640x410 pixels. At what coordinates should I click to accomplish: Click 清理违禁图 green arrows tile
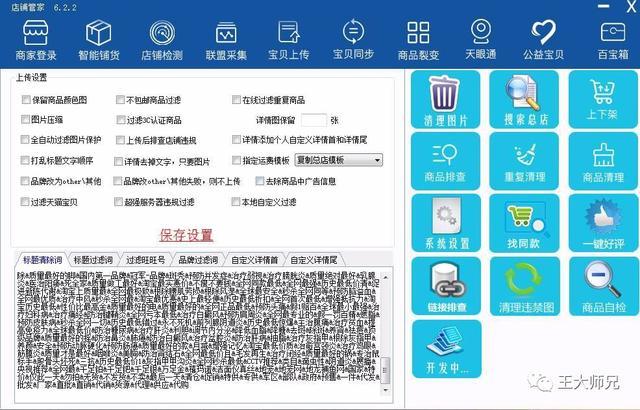coord(525,286)
